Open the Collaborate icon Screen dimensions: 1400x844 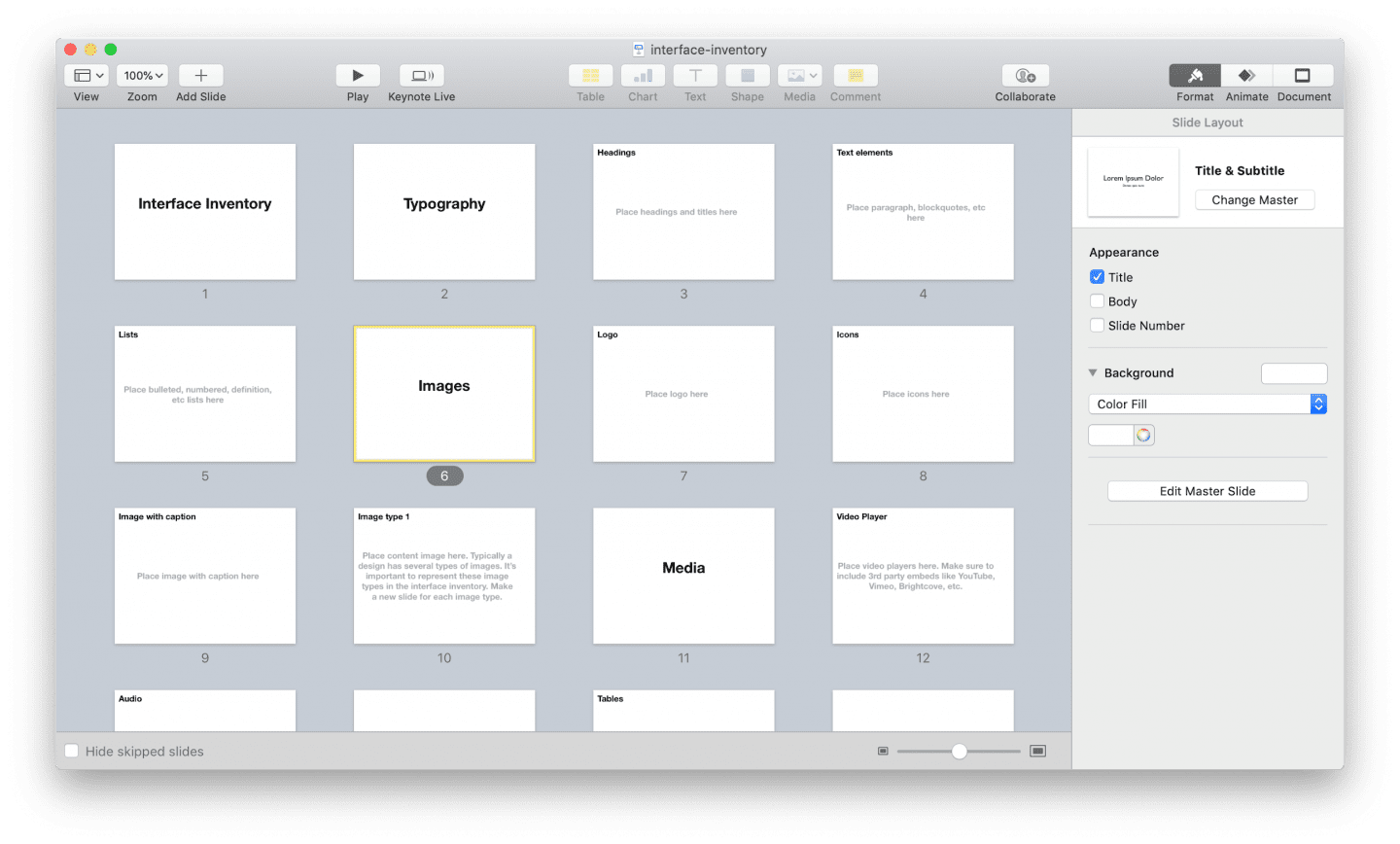pyautogui.click(x=1025, y=76)
